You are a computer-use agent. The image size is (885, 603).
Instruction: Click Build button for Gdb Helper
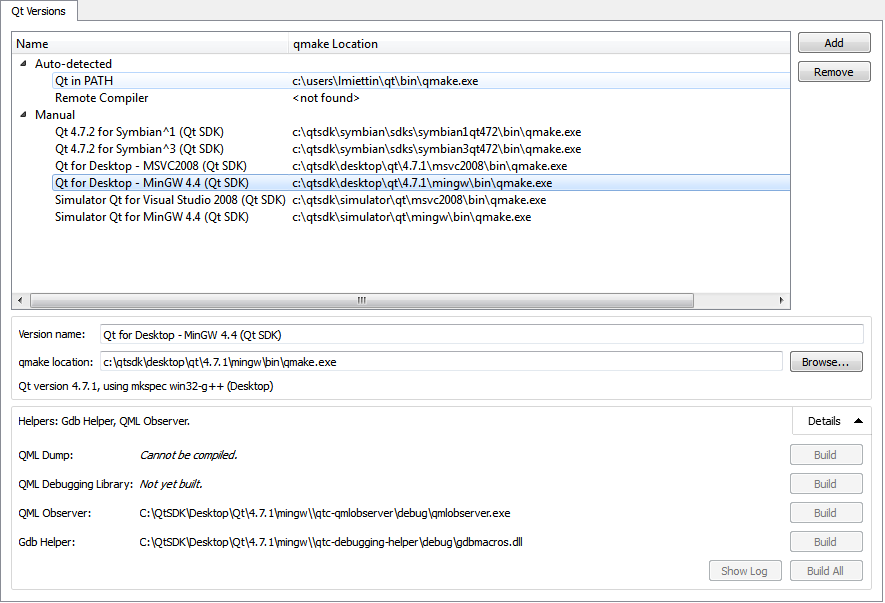point(826,541)
